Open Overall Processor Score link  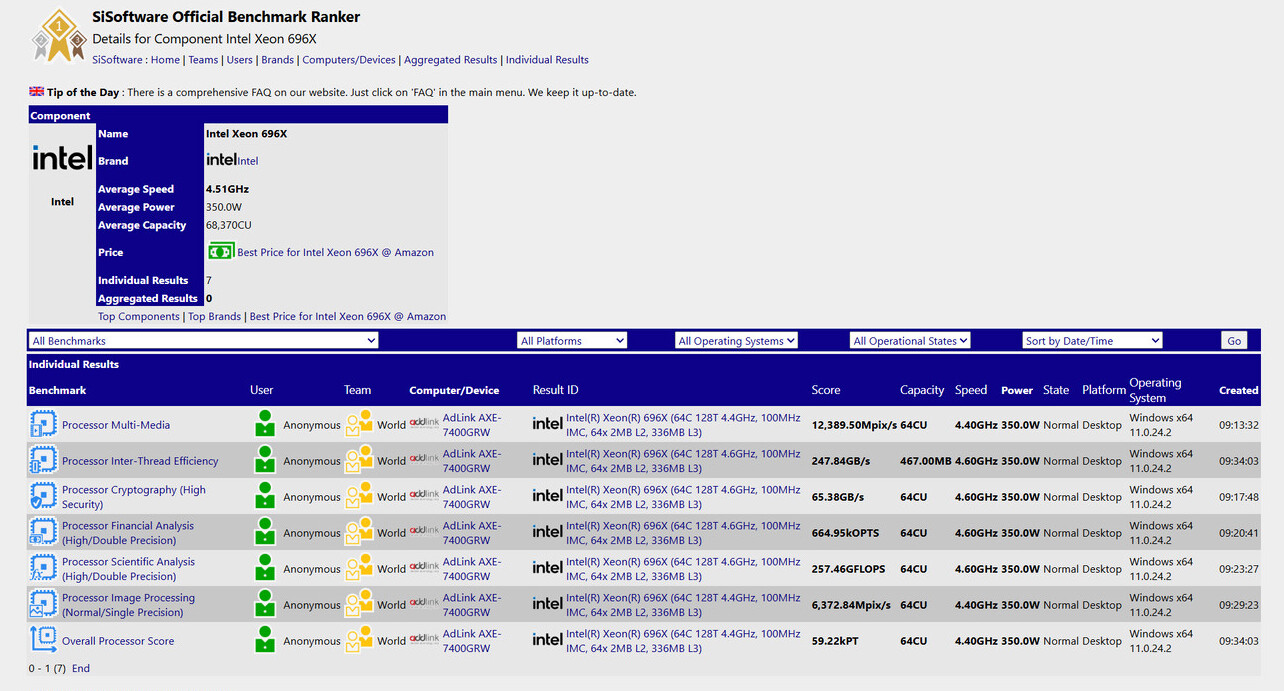click(x=118, y=641)
